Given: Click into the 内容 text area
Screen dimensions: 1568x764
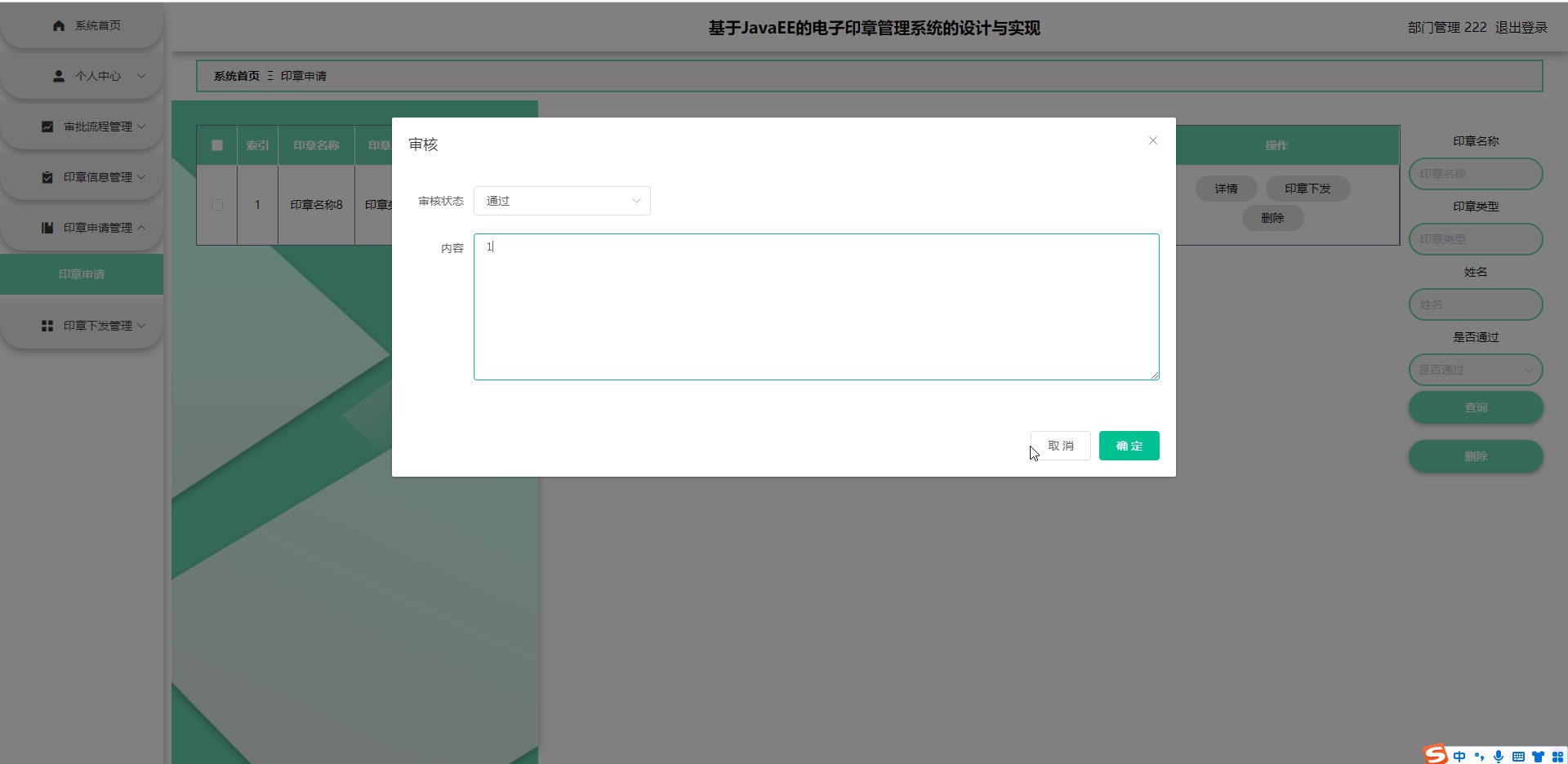Looking at the screenshot, I should (817, 307).
